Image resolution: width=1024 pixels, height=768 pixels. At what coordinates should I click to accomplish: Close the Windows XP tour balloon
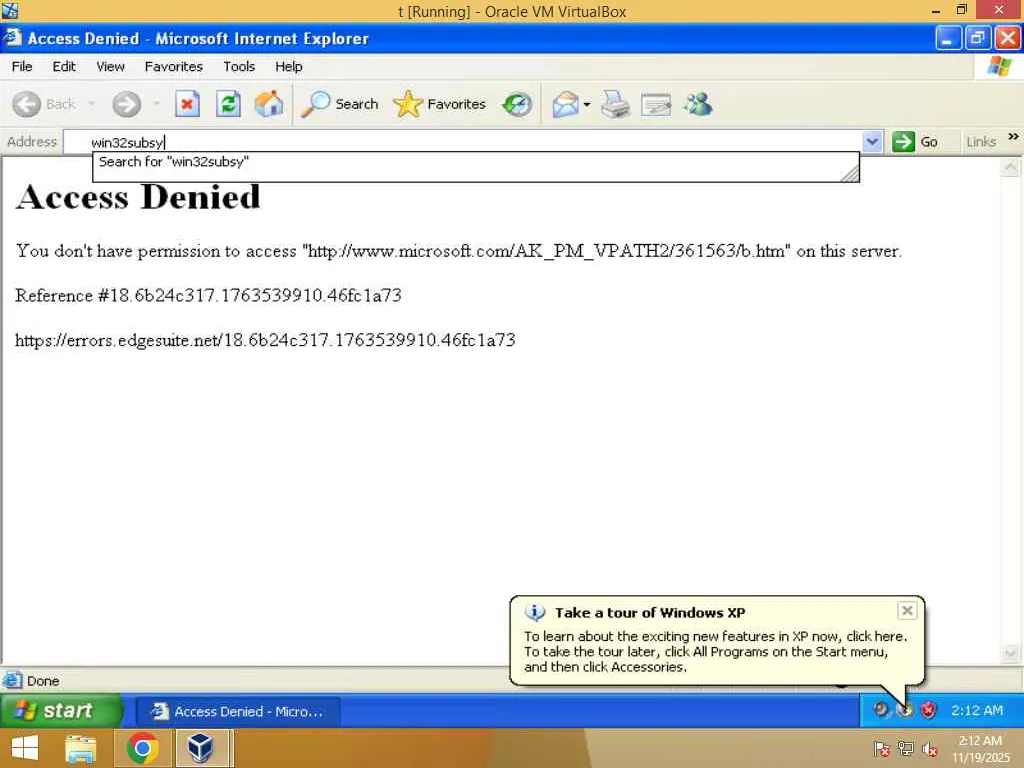tap(907, 611)
